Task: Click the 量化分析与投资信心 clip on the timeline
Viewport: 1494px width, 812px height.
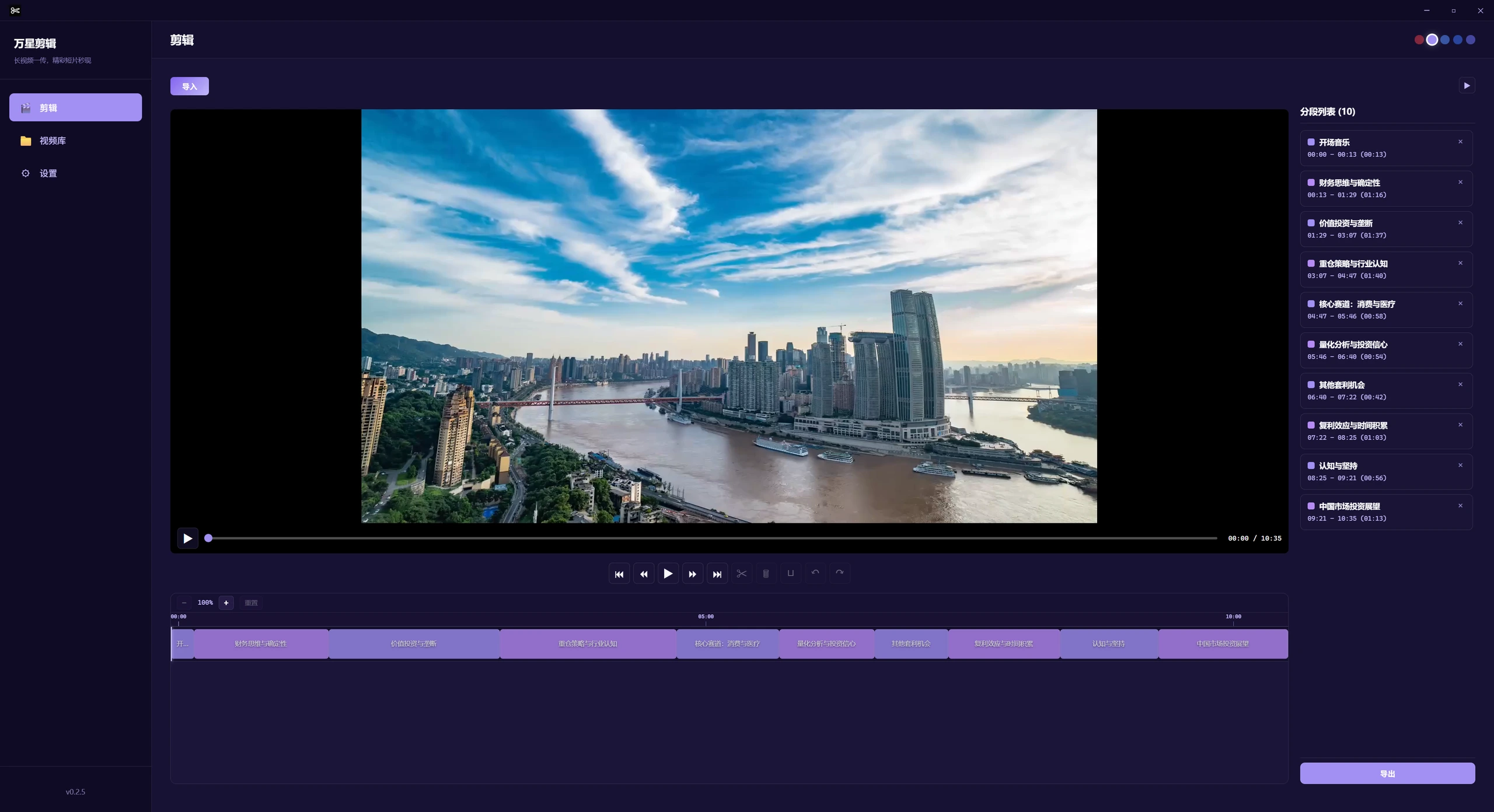Action: coord(826,644)
